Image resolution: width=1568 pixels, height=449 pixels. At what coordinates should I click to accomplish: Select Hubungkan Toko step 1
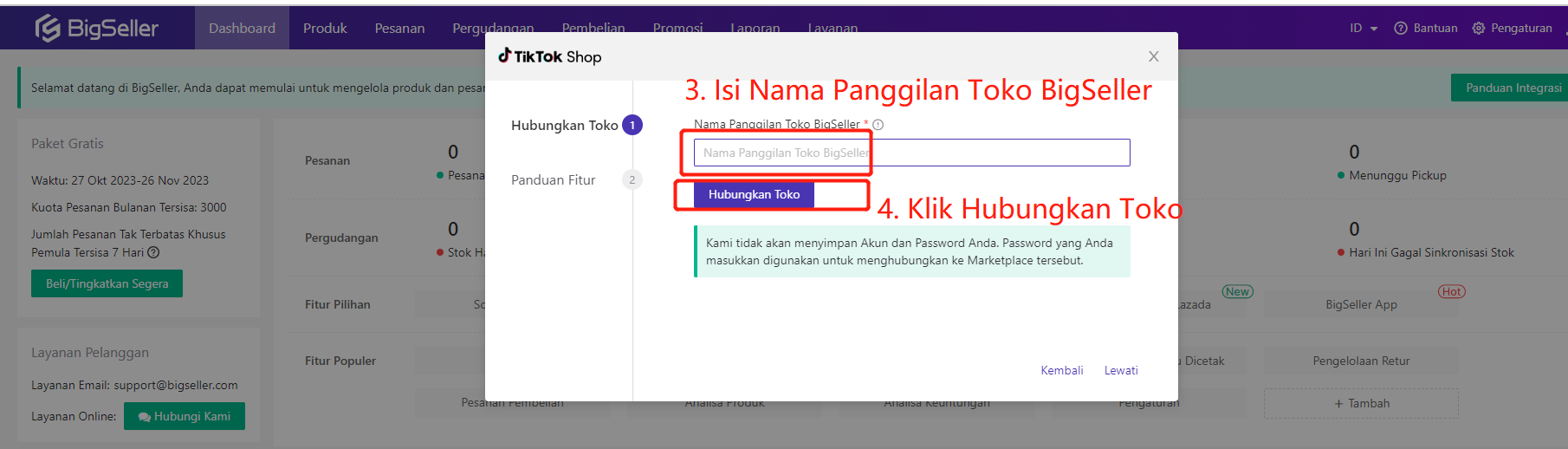(575, 125)
